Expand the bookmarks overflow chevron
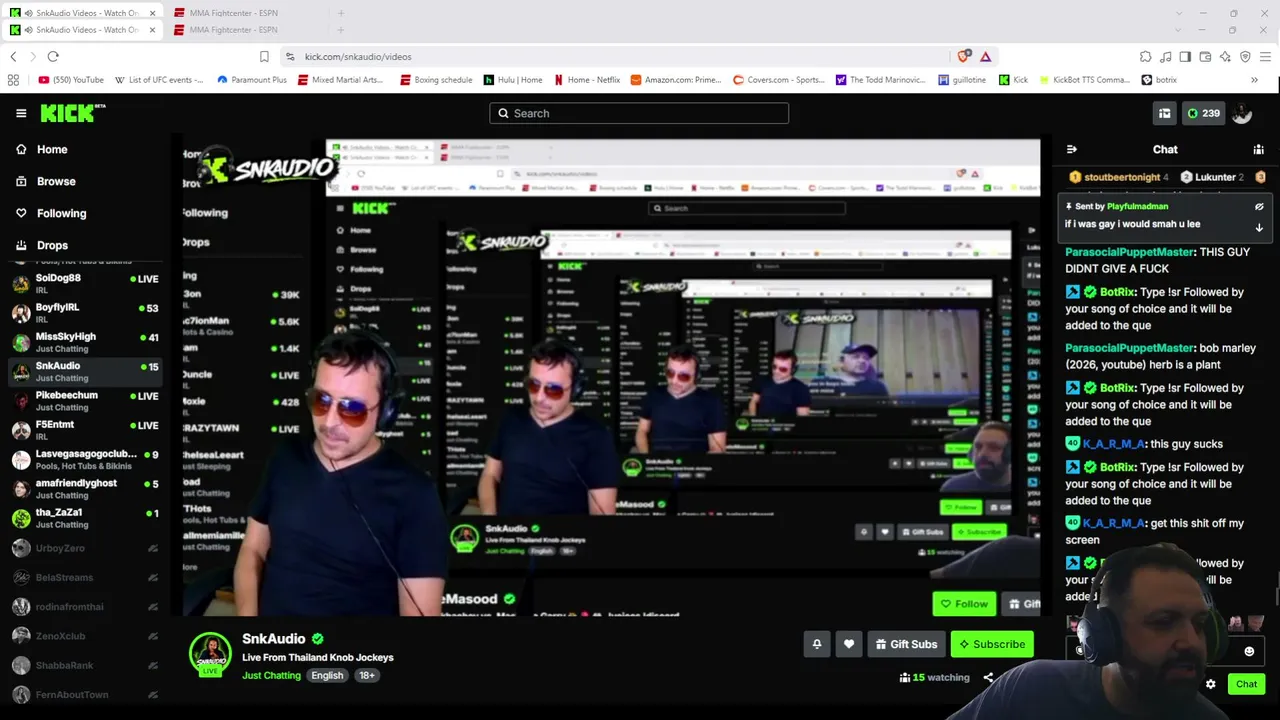This screenshot has width=1280, height=720. pos(1254,80)
